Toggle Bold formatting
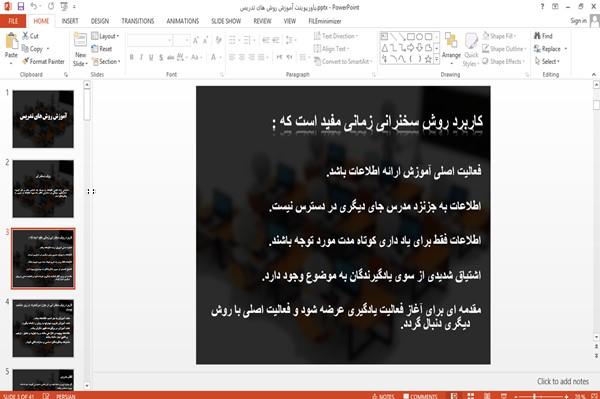The width and height of the screenshot is (600, 399). (x=131, y=57)
